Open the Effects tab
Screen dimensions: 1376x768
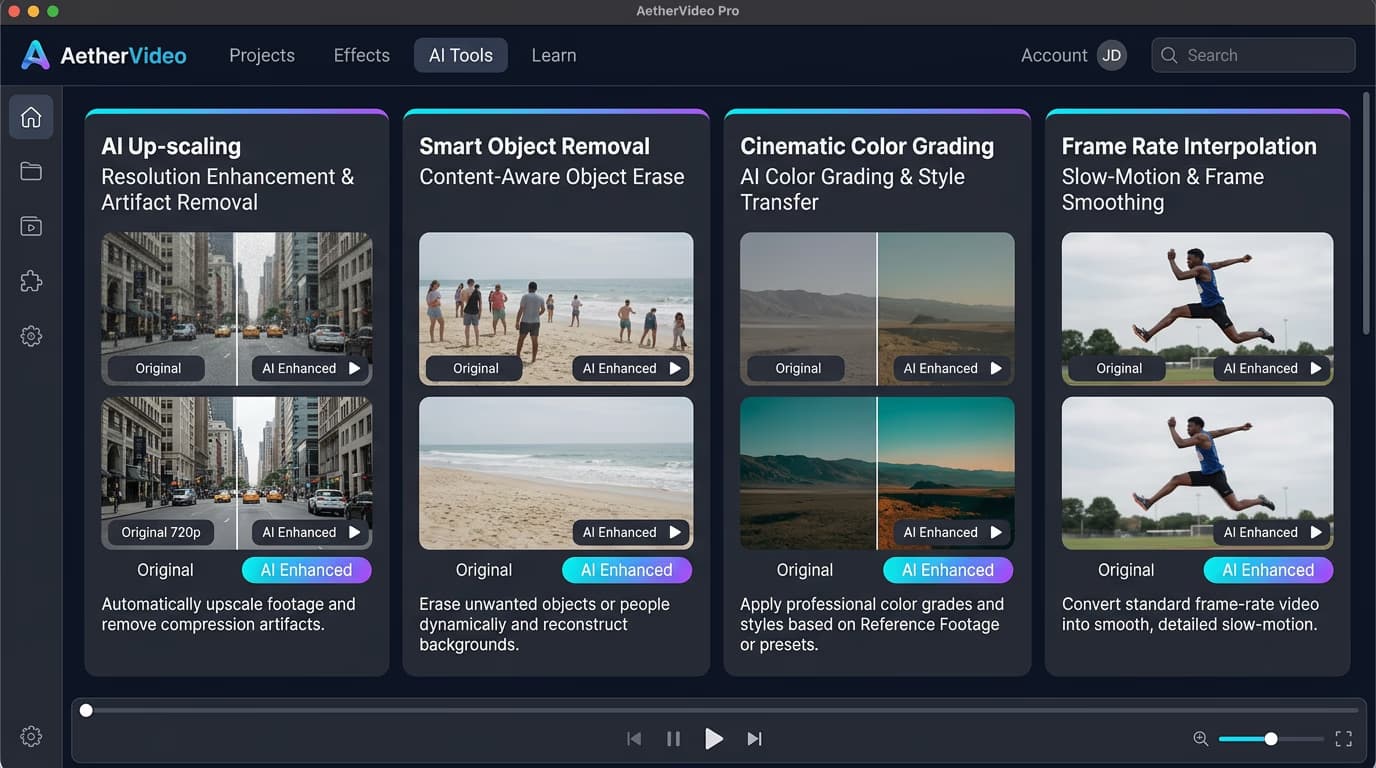click(x=361, y=55)
